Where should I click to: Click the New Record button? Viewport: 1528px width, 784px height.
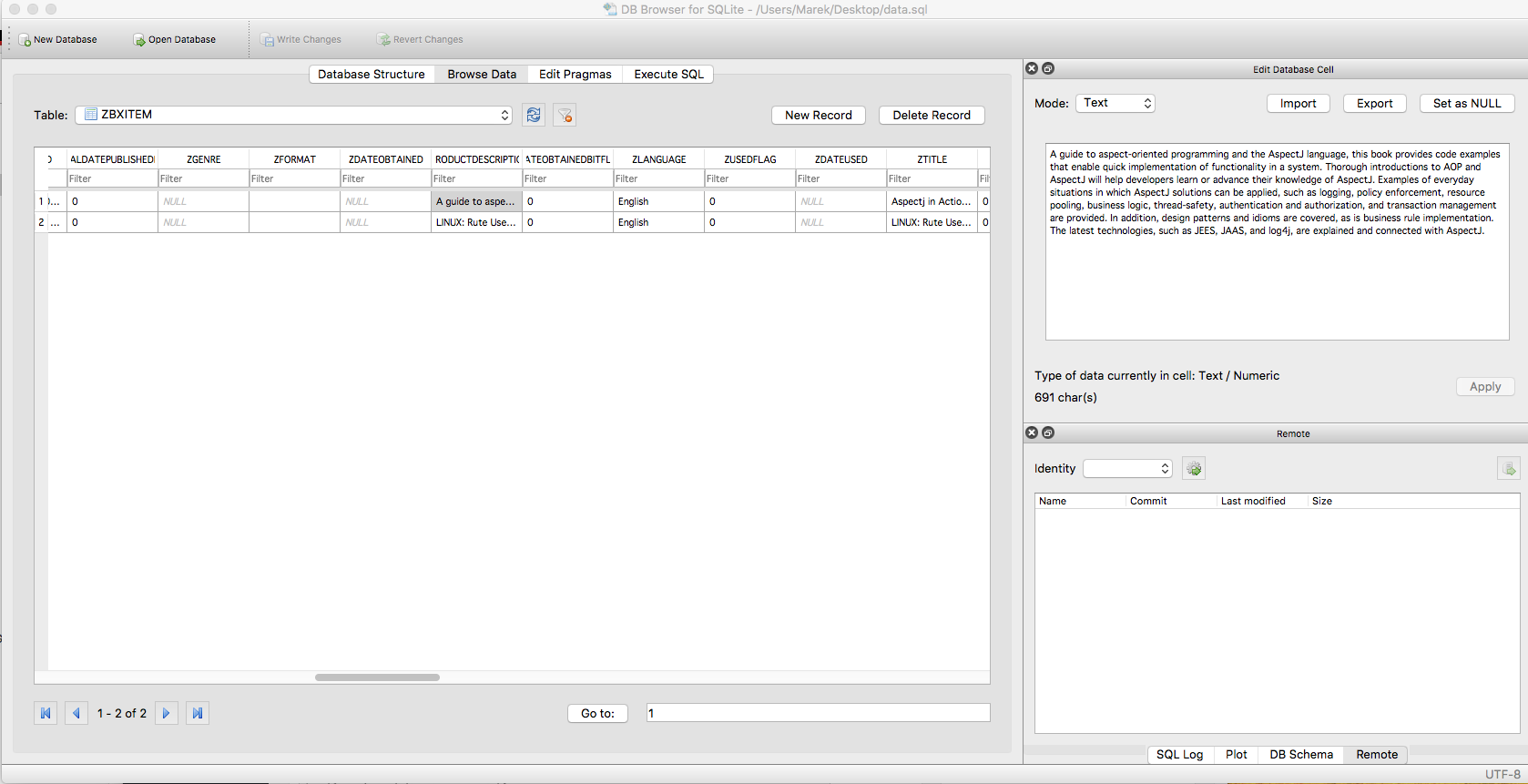[818, 115]
